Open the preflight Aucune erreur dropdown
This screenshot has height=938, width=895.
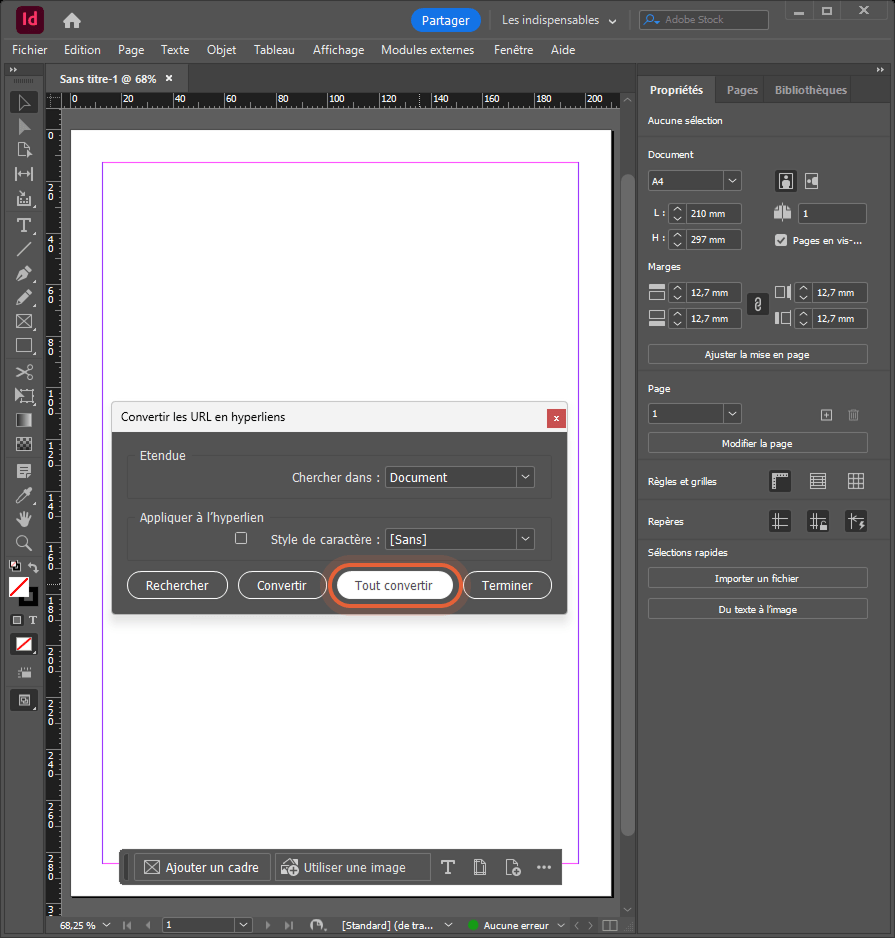[x=561, y=925]
